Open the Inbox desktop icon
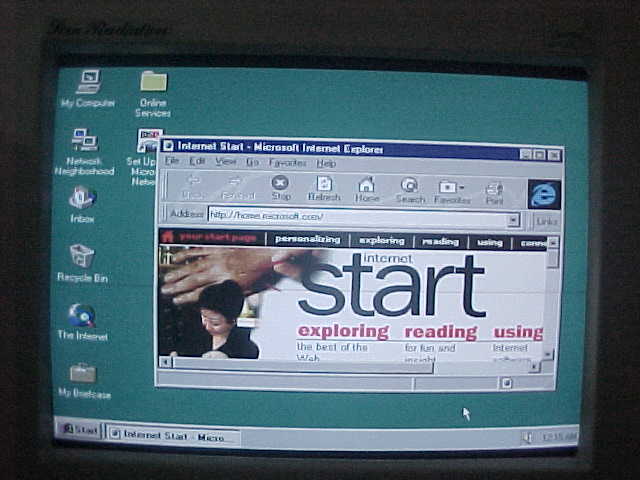The height and width of the screenshot is (480, 640). click(82, 205)
